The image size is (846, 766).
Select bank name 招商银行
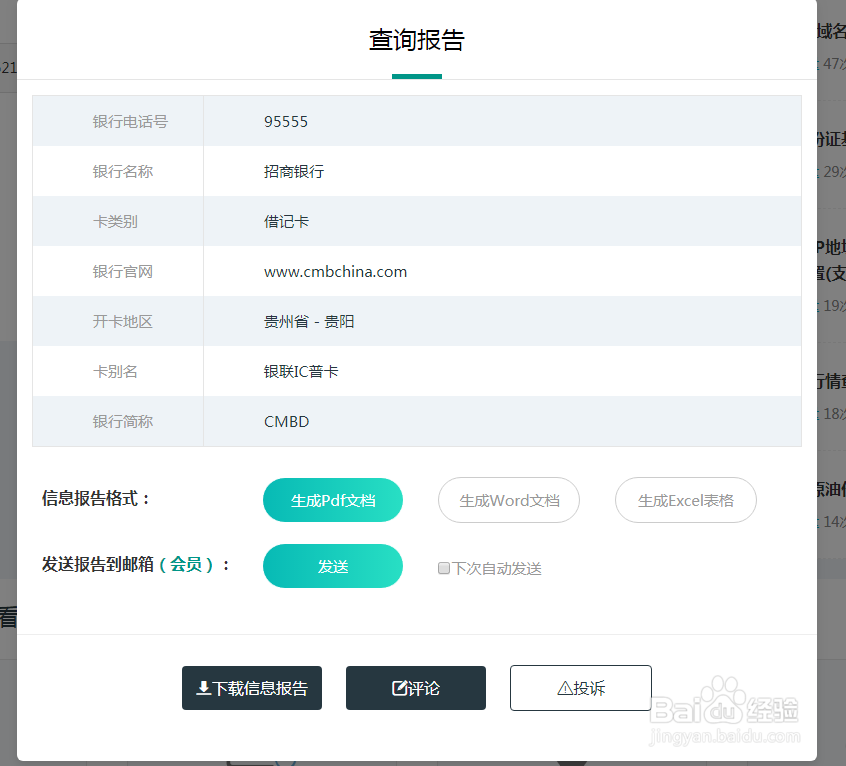(x=294, y=172)
